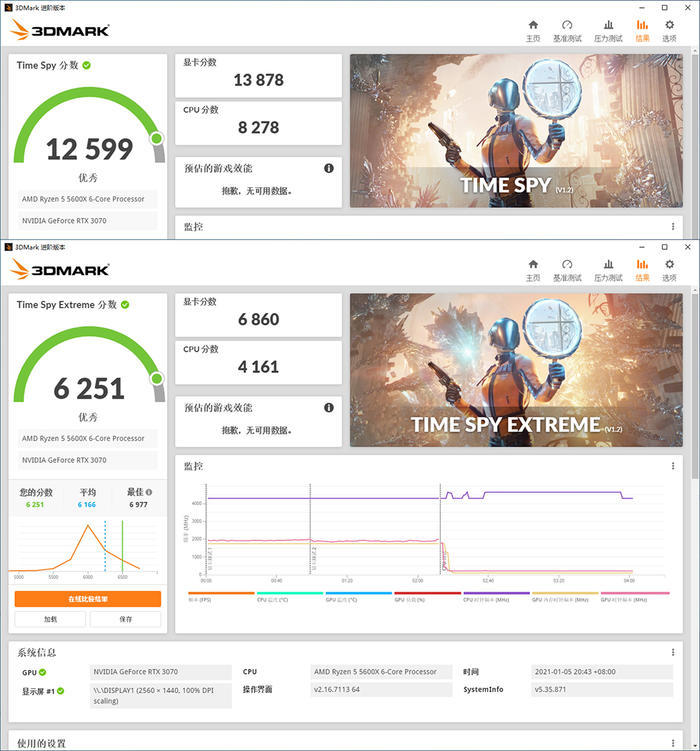Click the timestamp 2021-01-05 20:43 +08:00

click(602, 672)
